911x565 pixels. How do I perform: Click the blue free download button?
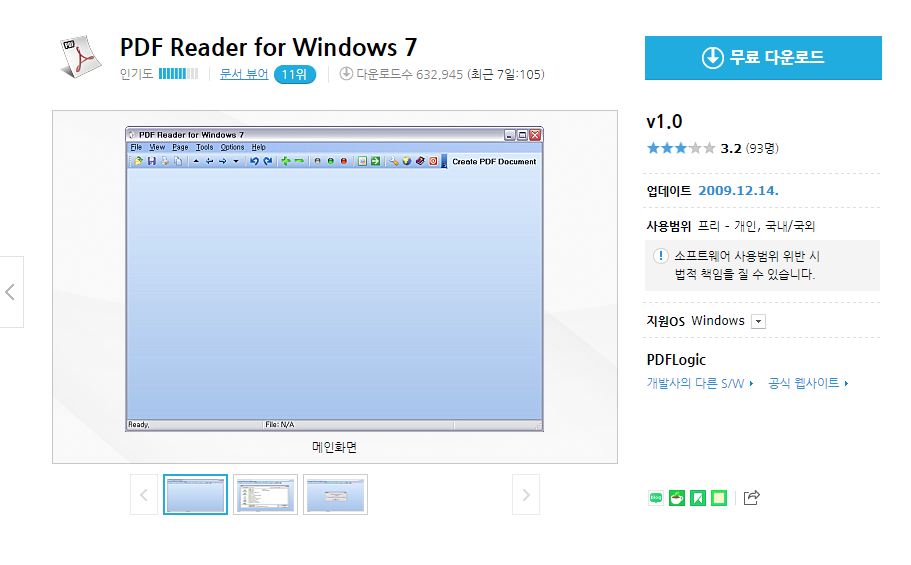pos(763,58)
